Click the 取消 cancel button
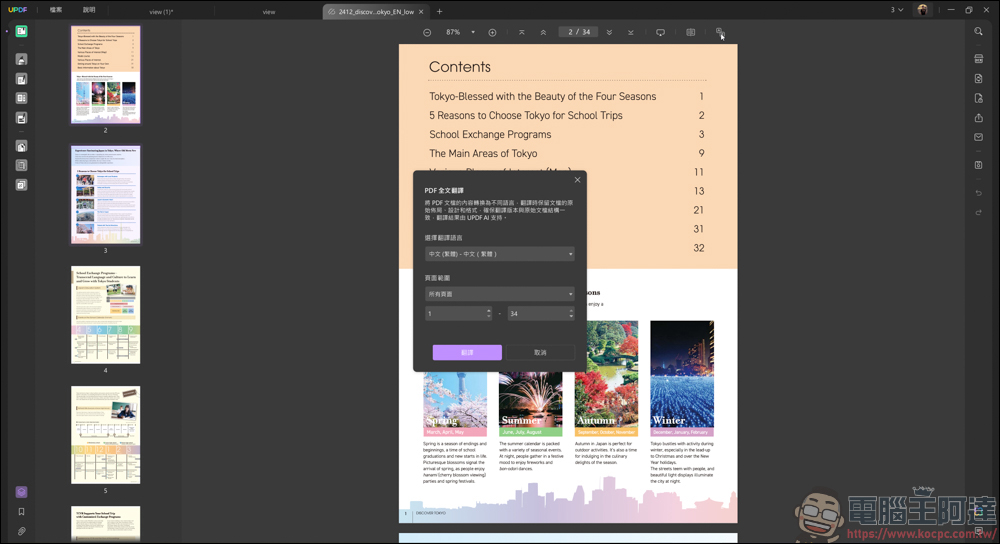Screen dimensions: 1000x544 540,353
